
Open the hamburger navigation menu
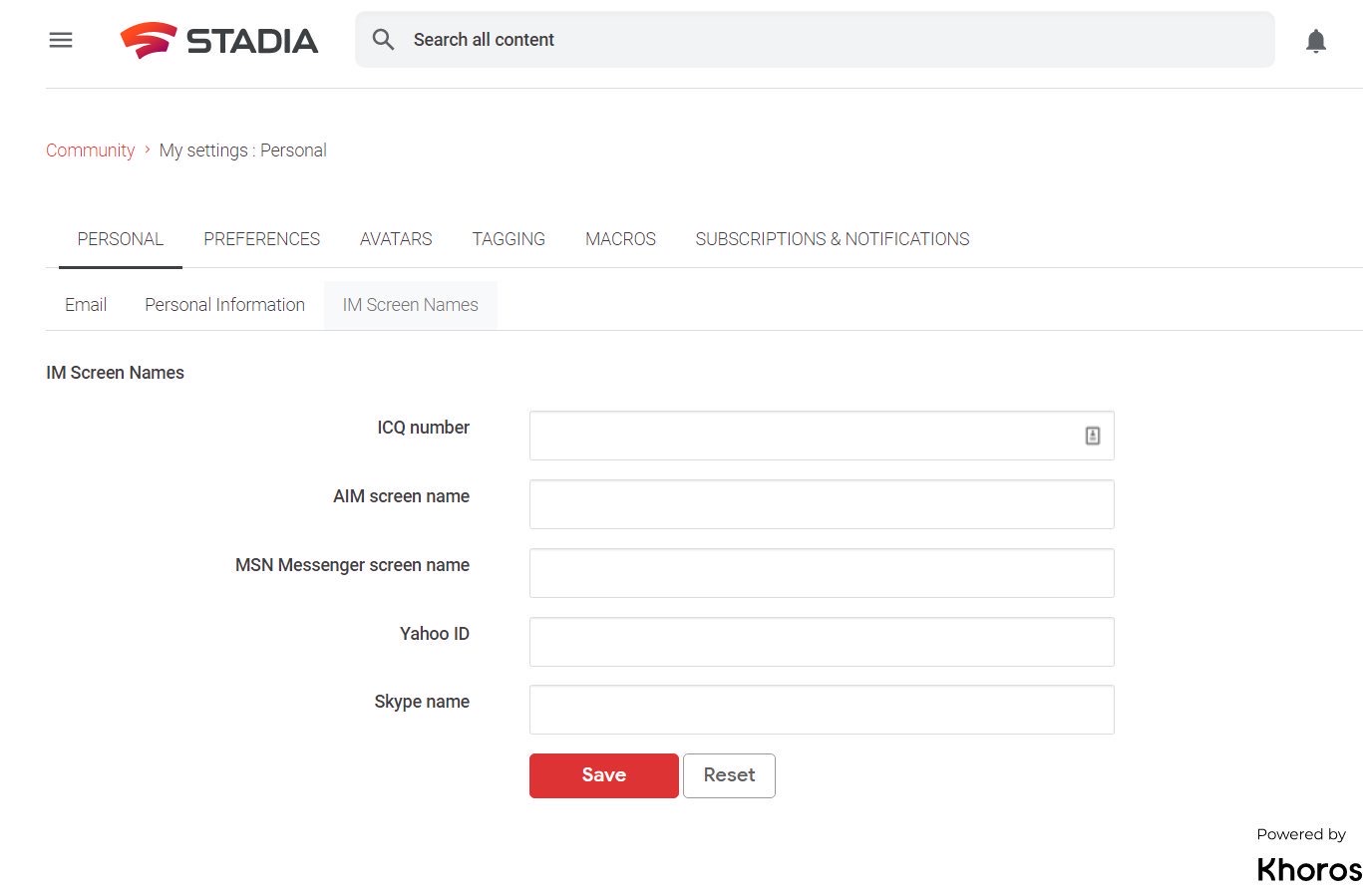pyautogui.click(x=61, y=40)
